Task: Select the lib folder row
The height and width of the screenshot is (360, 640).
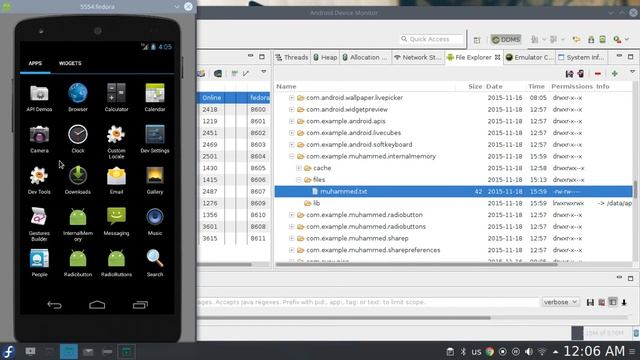Action: click(453, 203)
